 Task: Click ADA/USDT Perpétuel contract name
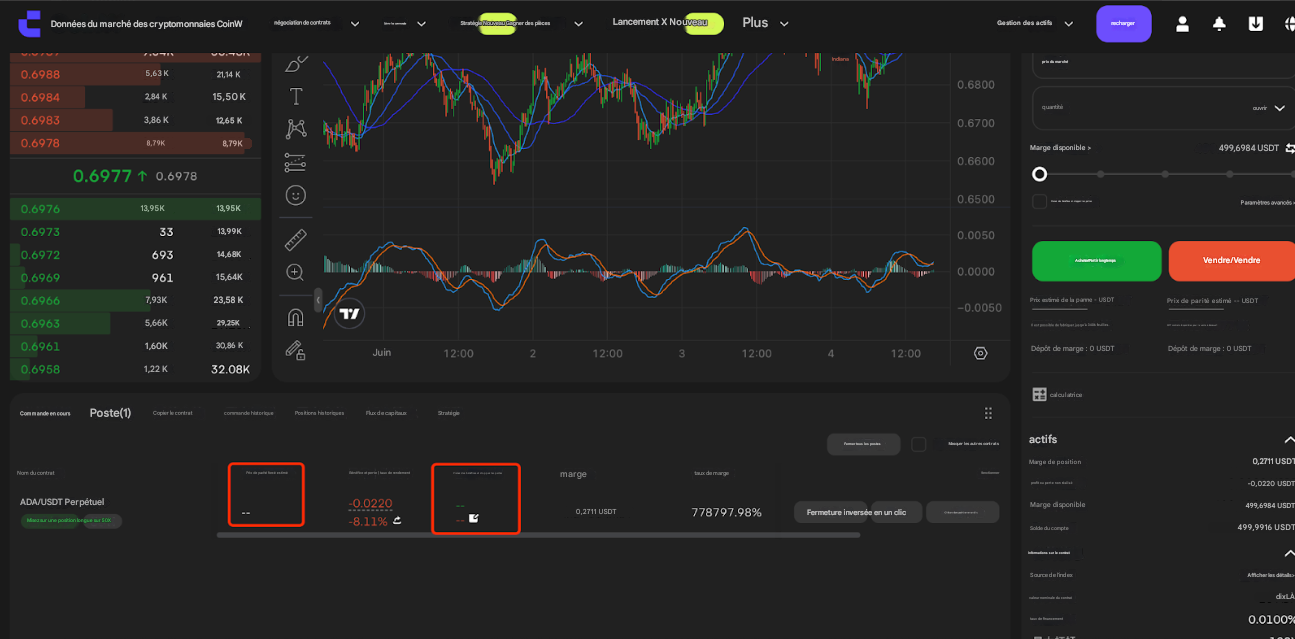62,502
